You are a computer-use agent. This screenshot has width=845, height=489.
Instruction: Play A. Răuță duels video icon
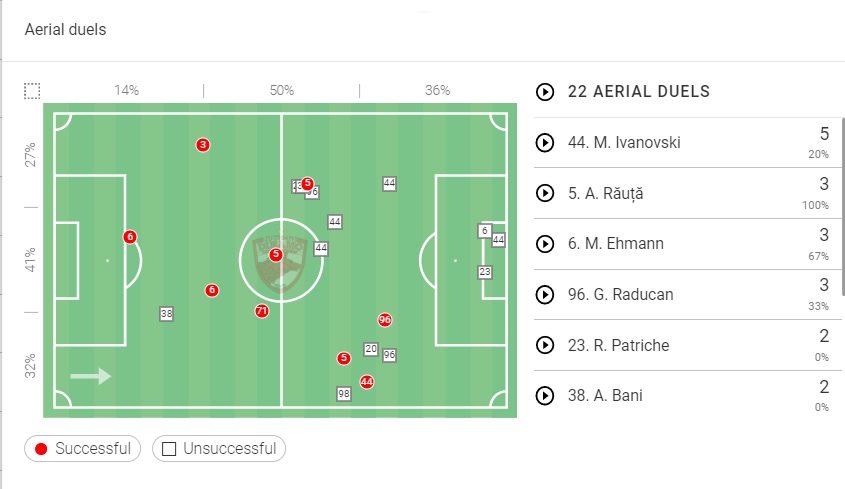(545, 193)
